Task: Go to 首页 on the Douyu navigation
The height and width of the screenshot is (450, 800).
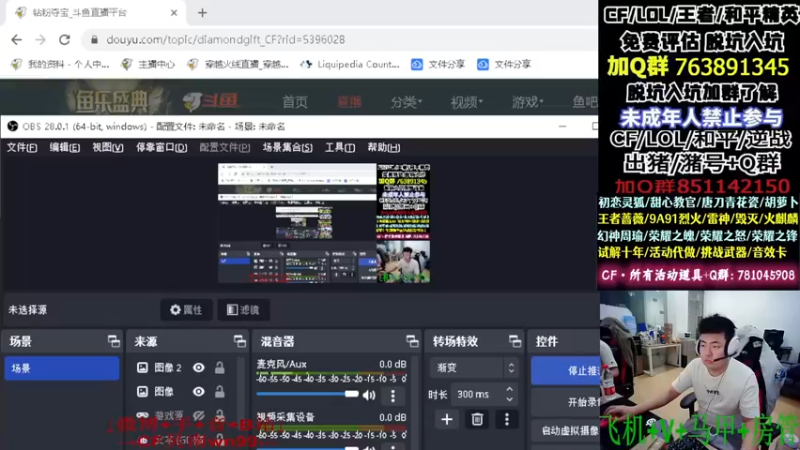Action: point(295,102)
